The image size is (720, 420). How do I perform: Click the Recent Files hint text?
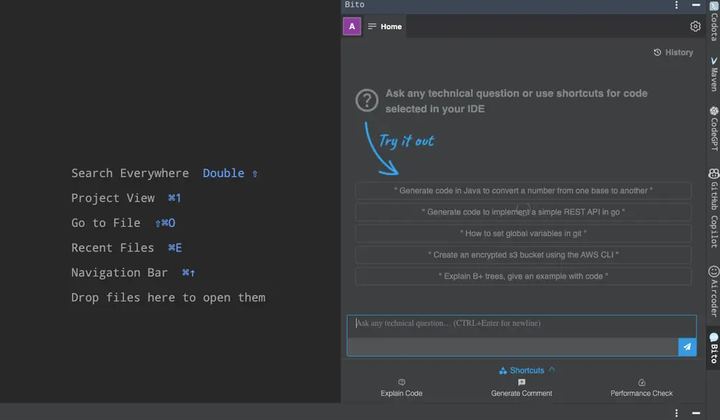112,248
